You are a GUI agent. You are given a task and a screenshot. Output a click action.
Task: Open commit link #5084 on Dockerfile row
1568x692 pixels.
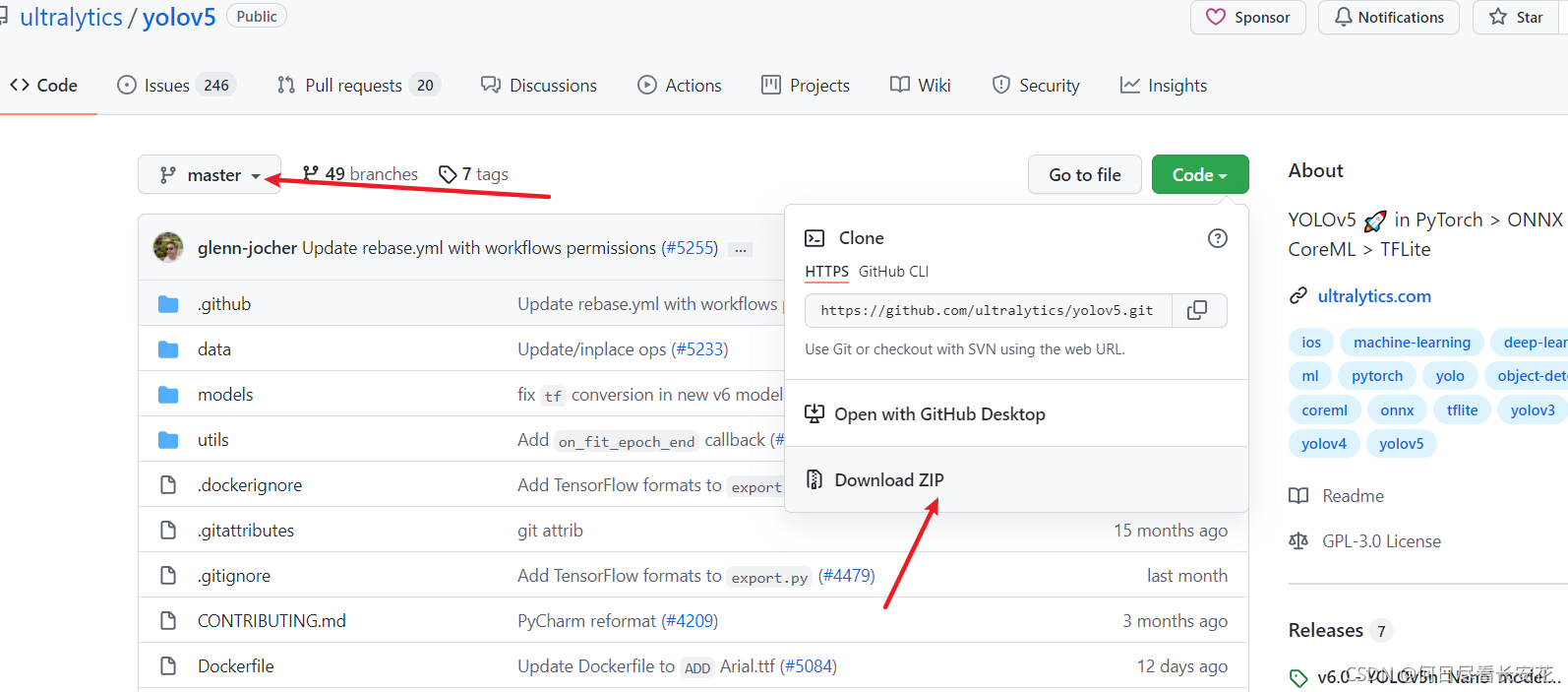(809, 666)
